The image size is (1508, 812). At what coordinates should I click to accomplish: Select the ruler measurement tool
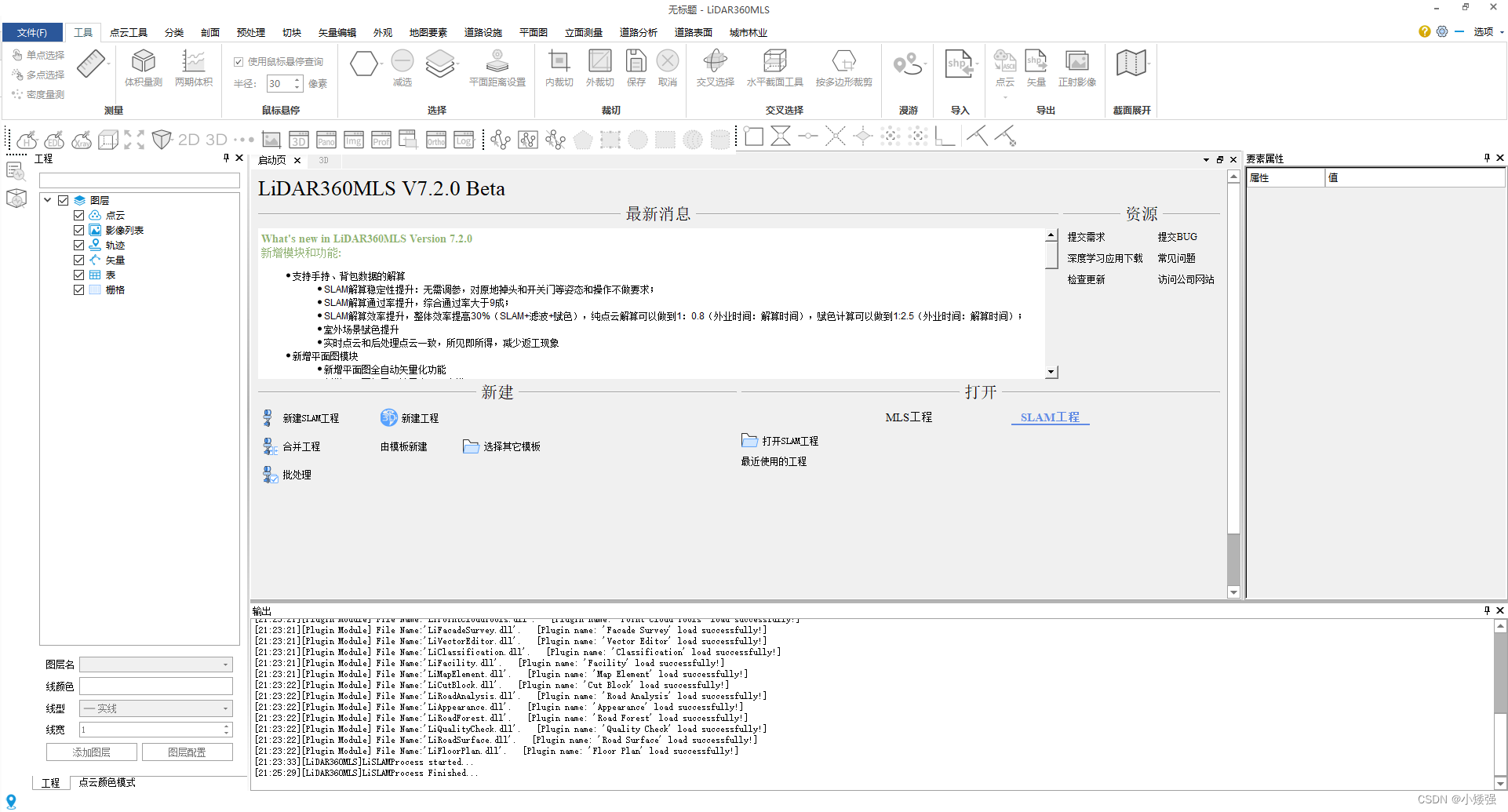pos(91,64)
